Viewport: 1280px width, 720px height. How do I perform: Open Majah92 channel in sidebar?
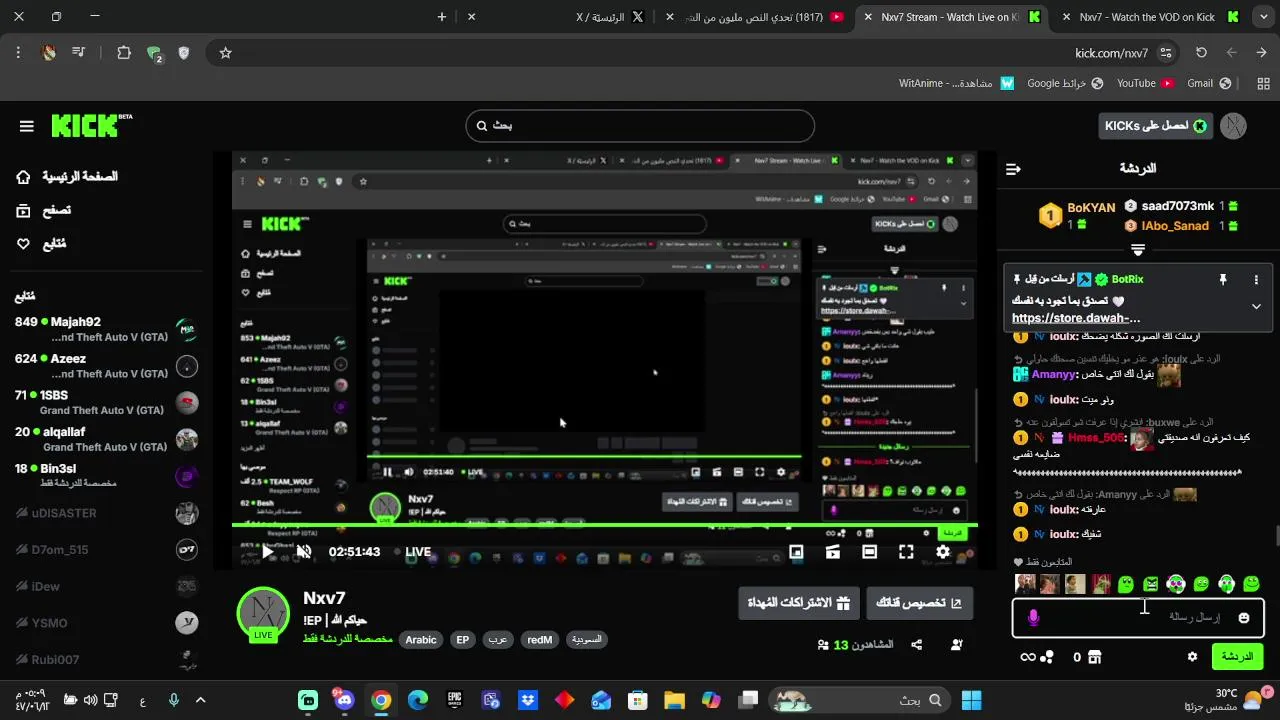tap(105, 329)
